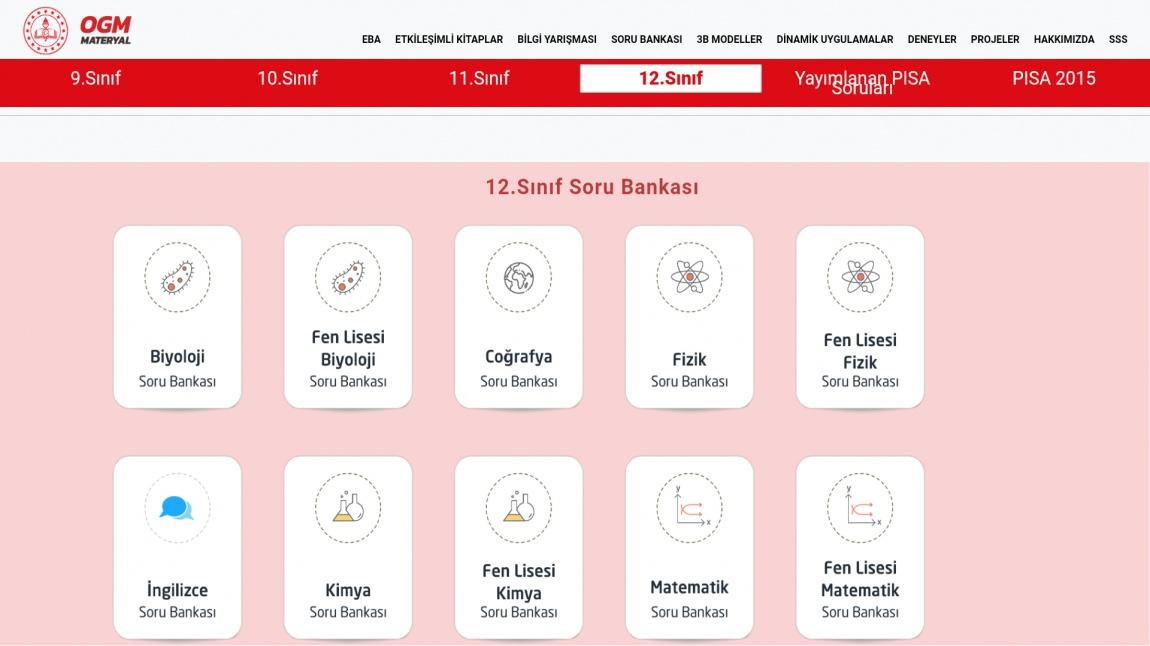
Task: Click the OGM Materyal logo
Action: [78, 30]
